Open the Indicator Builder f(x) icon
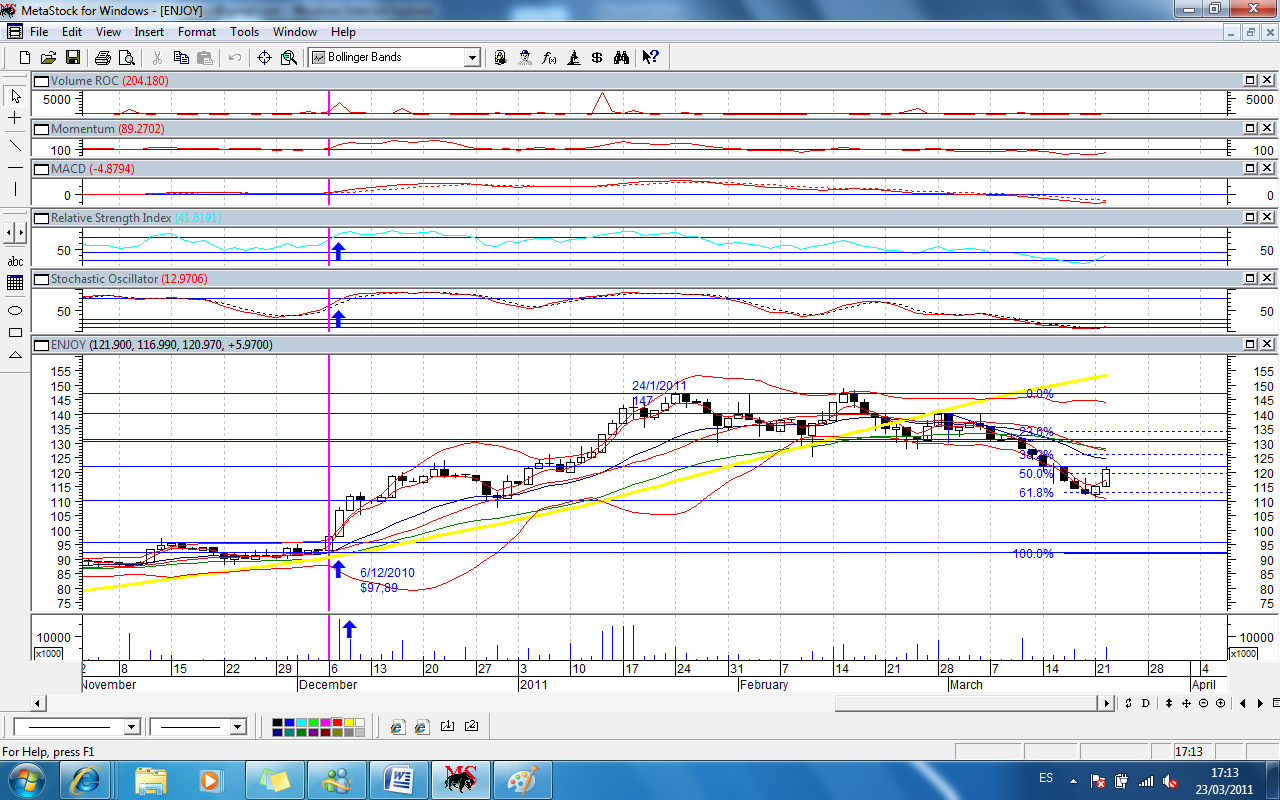The height and width of the screenshot is (800, 1280). [549, 57]
